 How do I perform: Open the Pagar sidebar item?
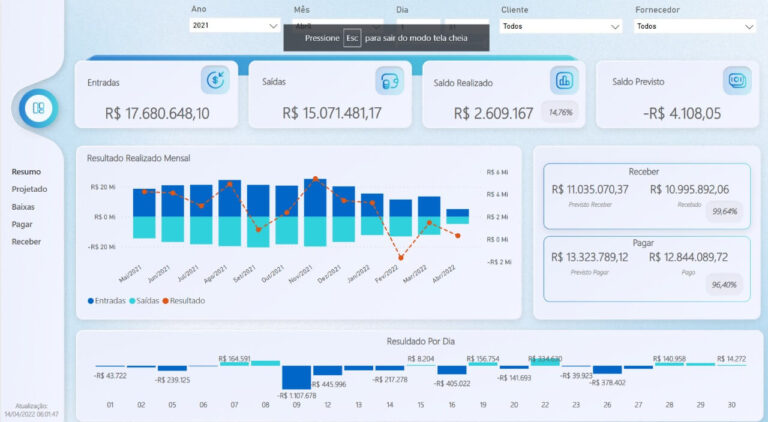click(x=22, y=224)
